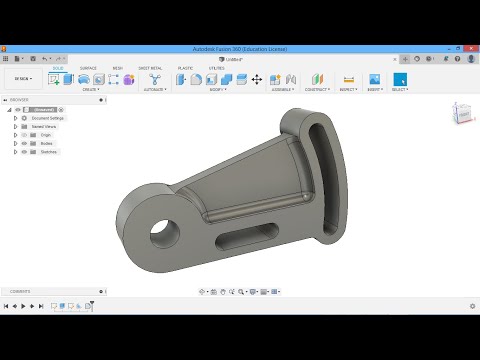480x360 pixels.
Task: Switch to the Mesh tab
Action: pos(118,68)
